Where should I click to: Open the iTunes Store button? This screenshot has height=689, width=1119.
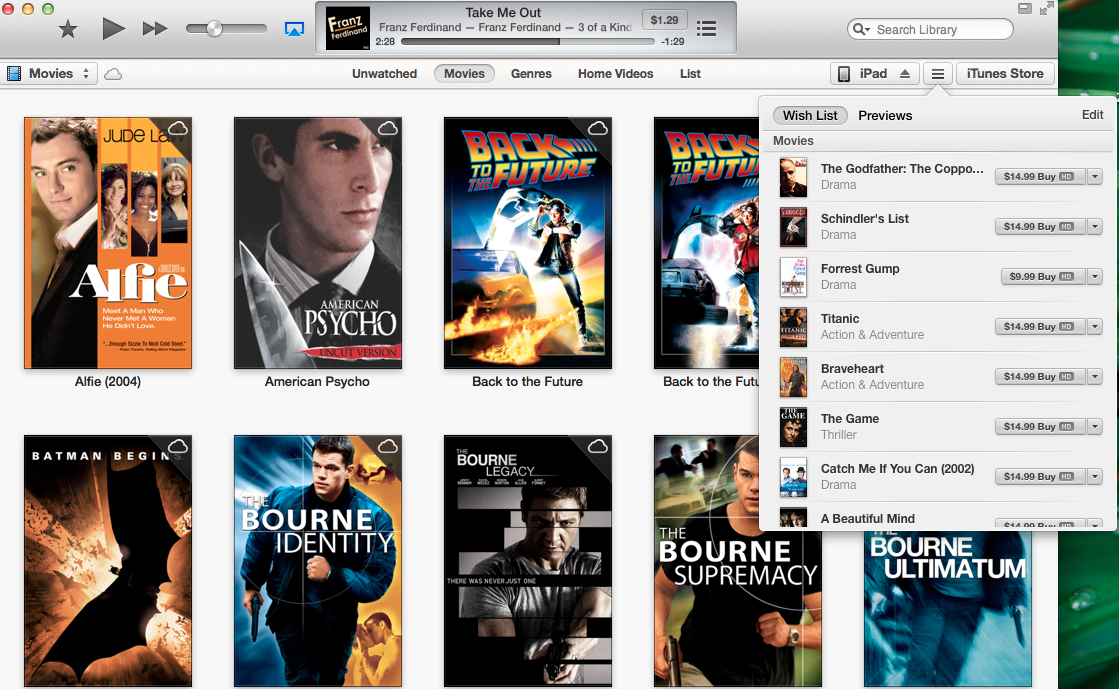point(1004,74)
